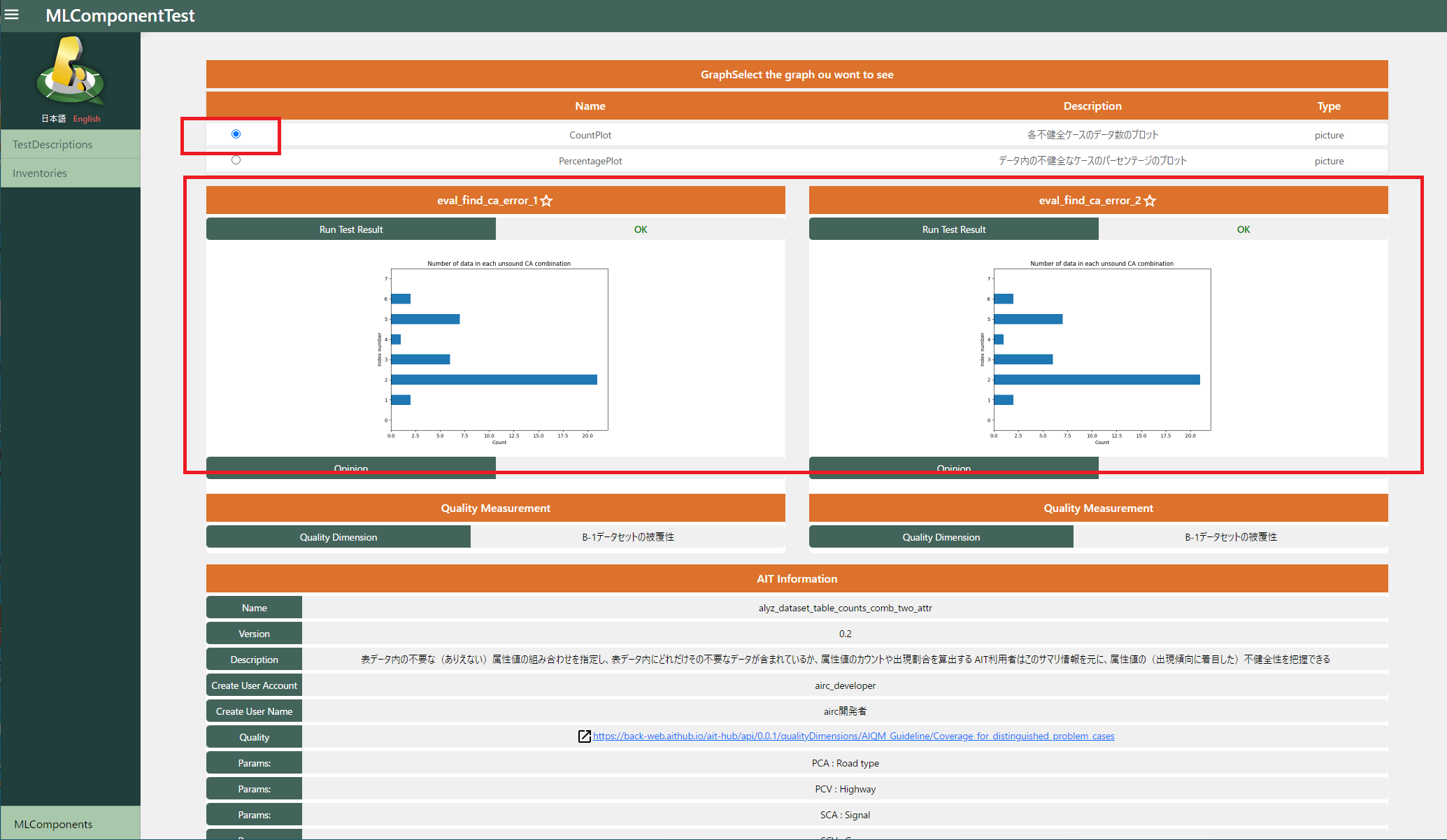Open Inventories in the sidebar
The height and width of the screenshot is (840, 1447).
[40, 173]
